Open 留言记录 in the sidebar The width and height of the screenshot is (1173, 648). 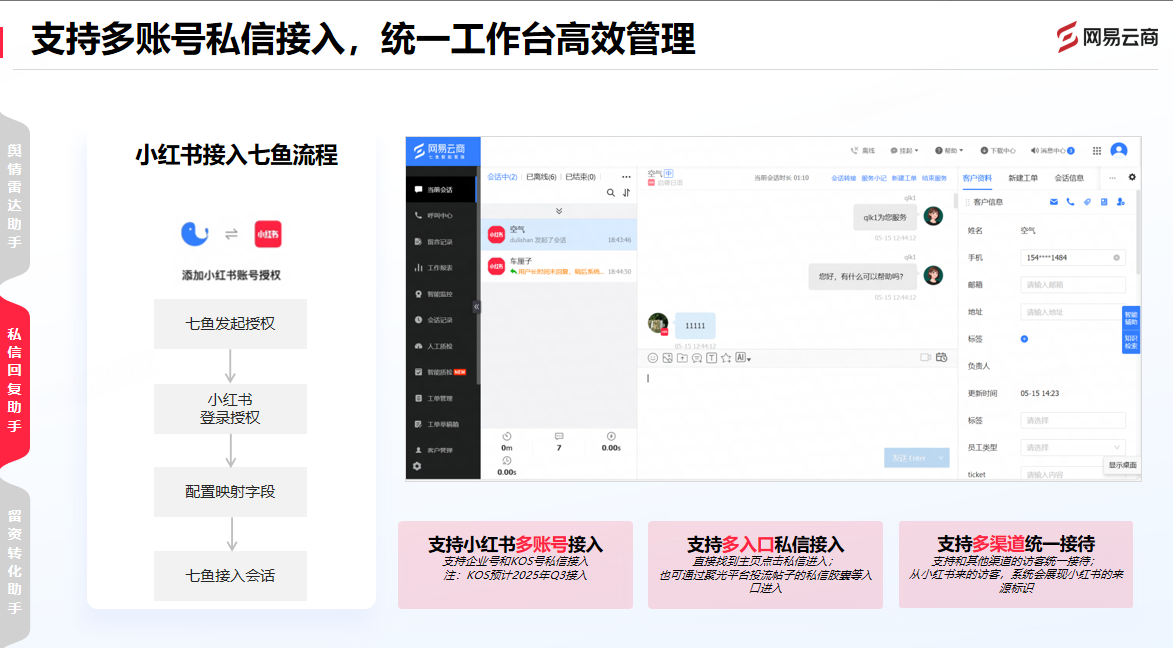[441, 242]
